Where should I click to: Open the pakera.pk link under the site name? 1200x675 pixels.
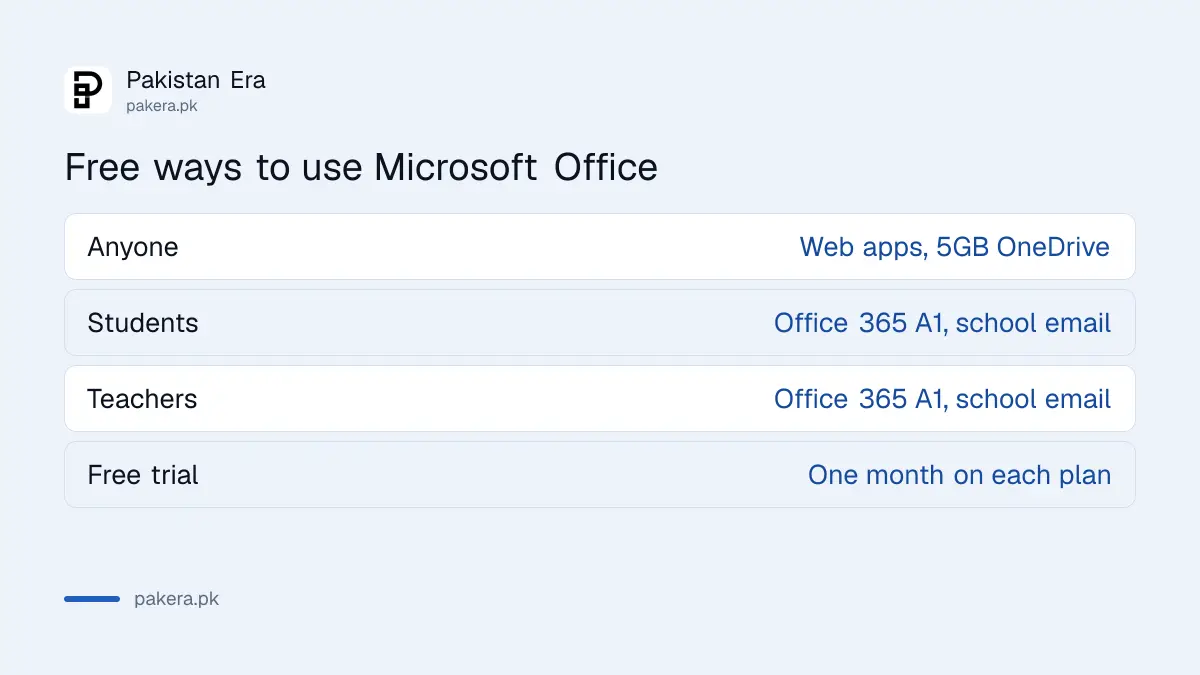pos(162,106)
